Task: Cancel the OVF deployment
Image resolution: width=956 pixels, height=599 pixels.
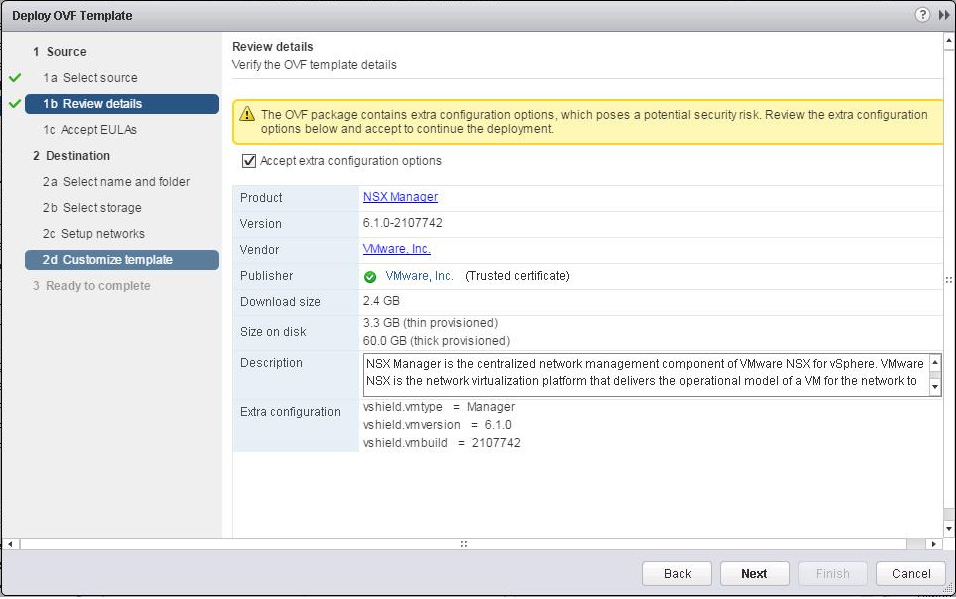Action: 911,573
